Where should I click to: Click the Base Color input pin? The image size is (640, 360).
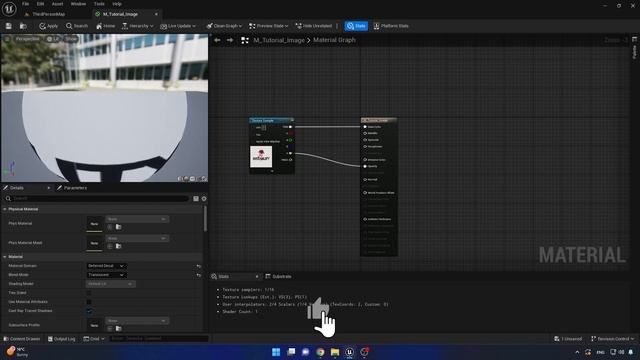365,127
